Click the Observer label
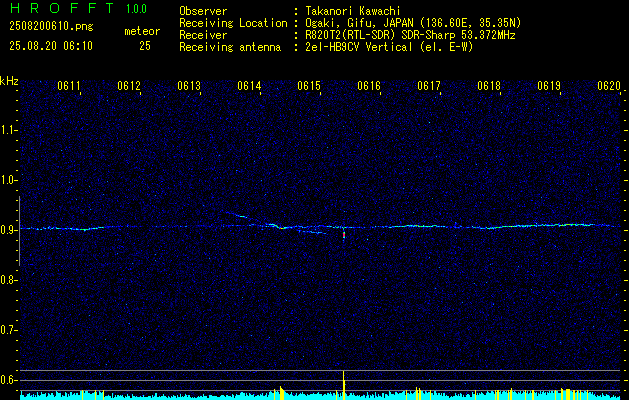Screen dimensions: 629x400 coord(203,11)
